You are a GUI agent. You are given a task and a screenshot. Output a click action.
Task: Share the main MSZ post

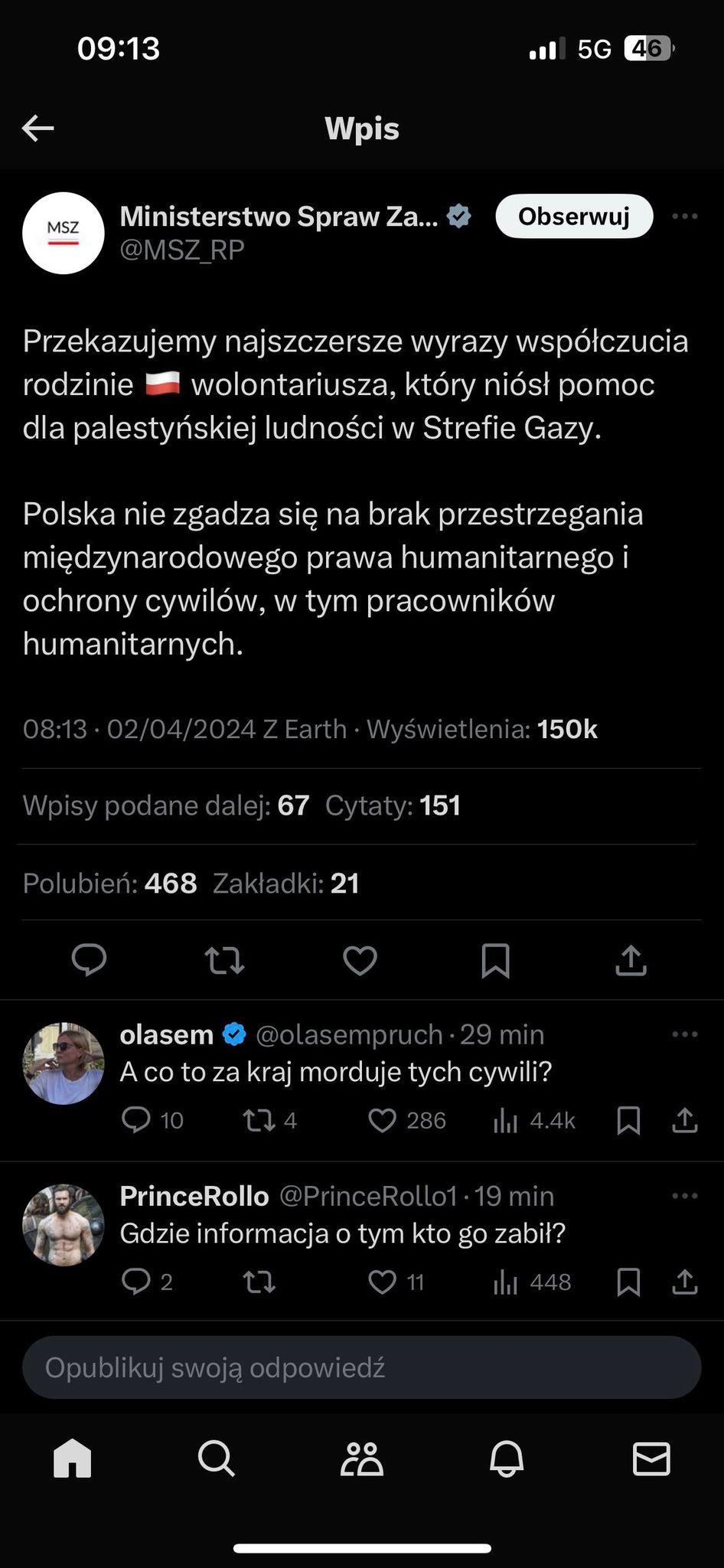(x=631, y=960)
